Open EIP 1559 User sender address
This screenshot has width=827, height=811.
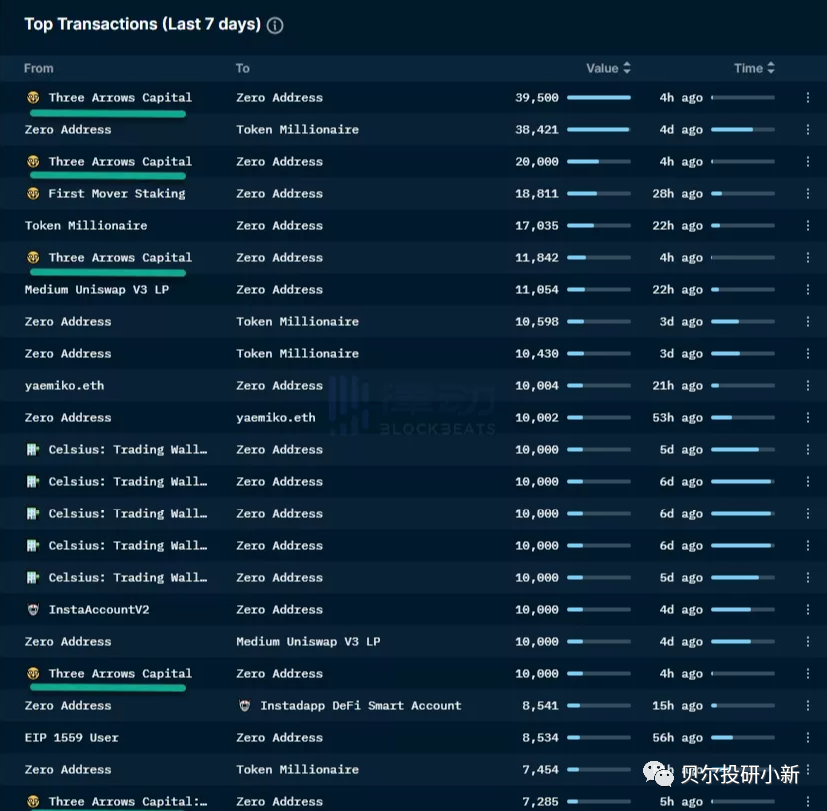click(71, 737)
